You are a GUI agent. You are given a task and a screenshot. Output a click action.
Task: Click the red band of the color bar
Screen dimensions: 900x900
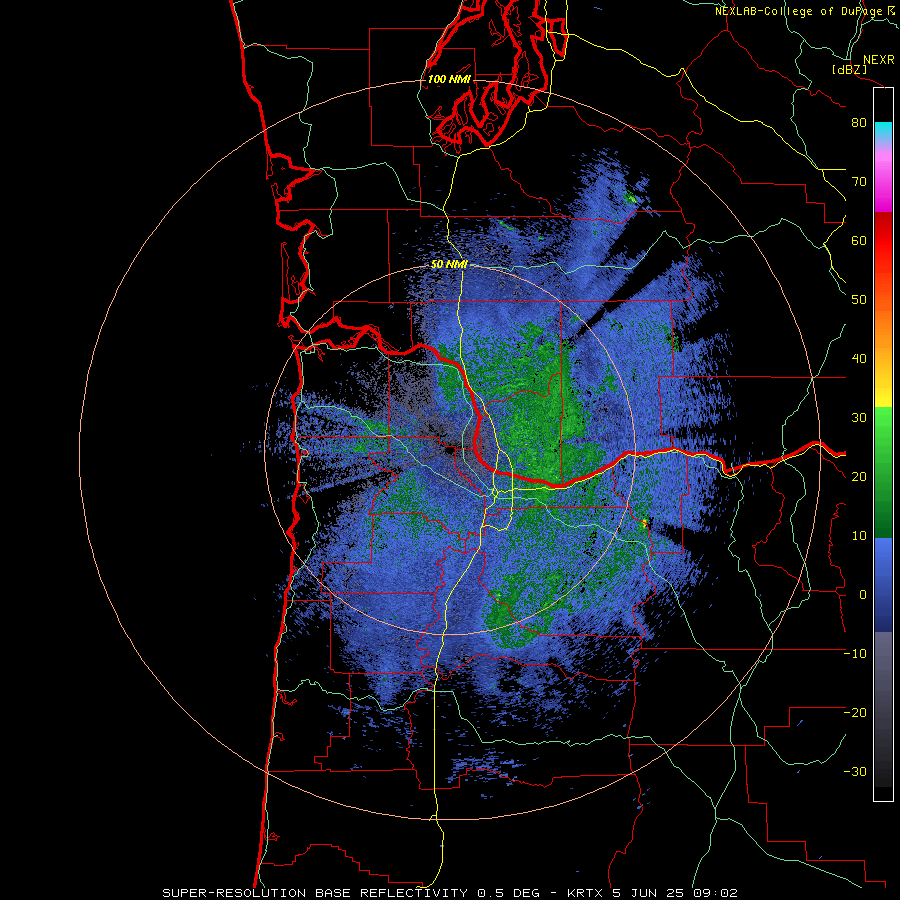883,241
